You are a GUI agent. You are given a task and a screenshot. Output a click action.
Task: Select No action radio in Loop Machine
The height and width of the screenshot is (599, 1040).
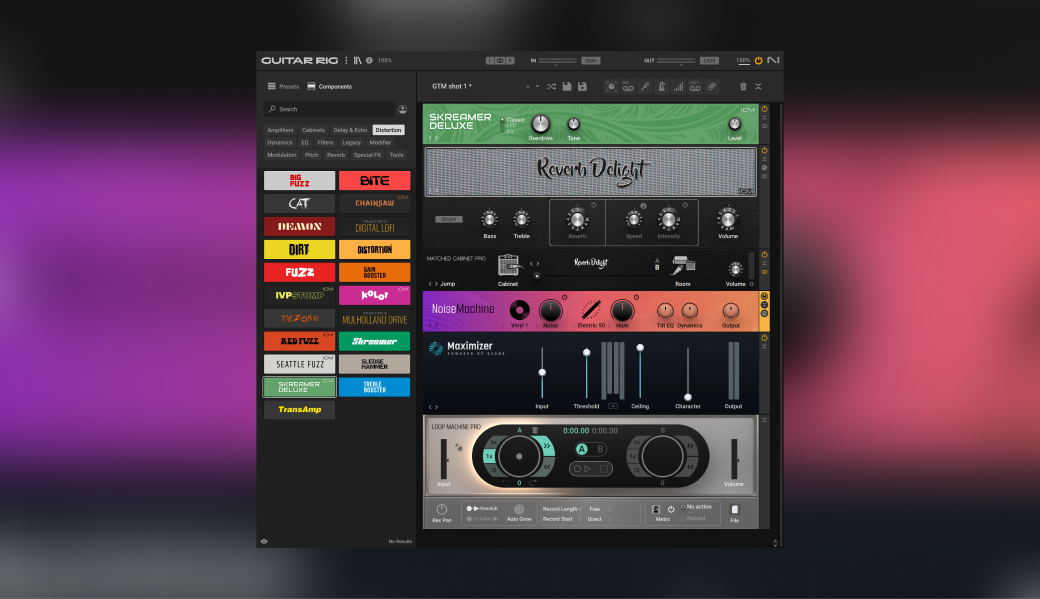click(683, 507)
